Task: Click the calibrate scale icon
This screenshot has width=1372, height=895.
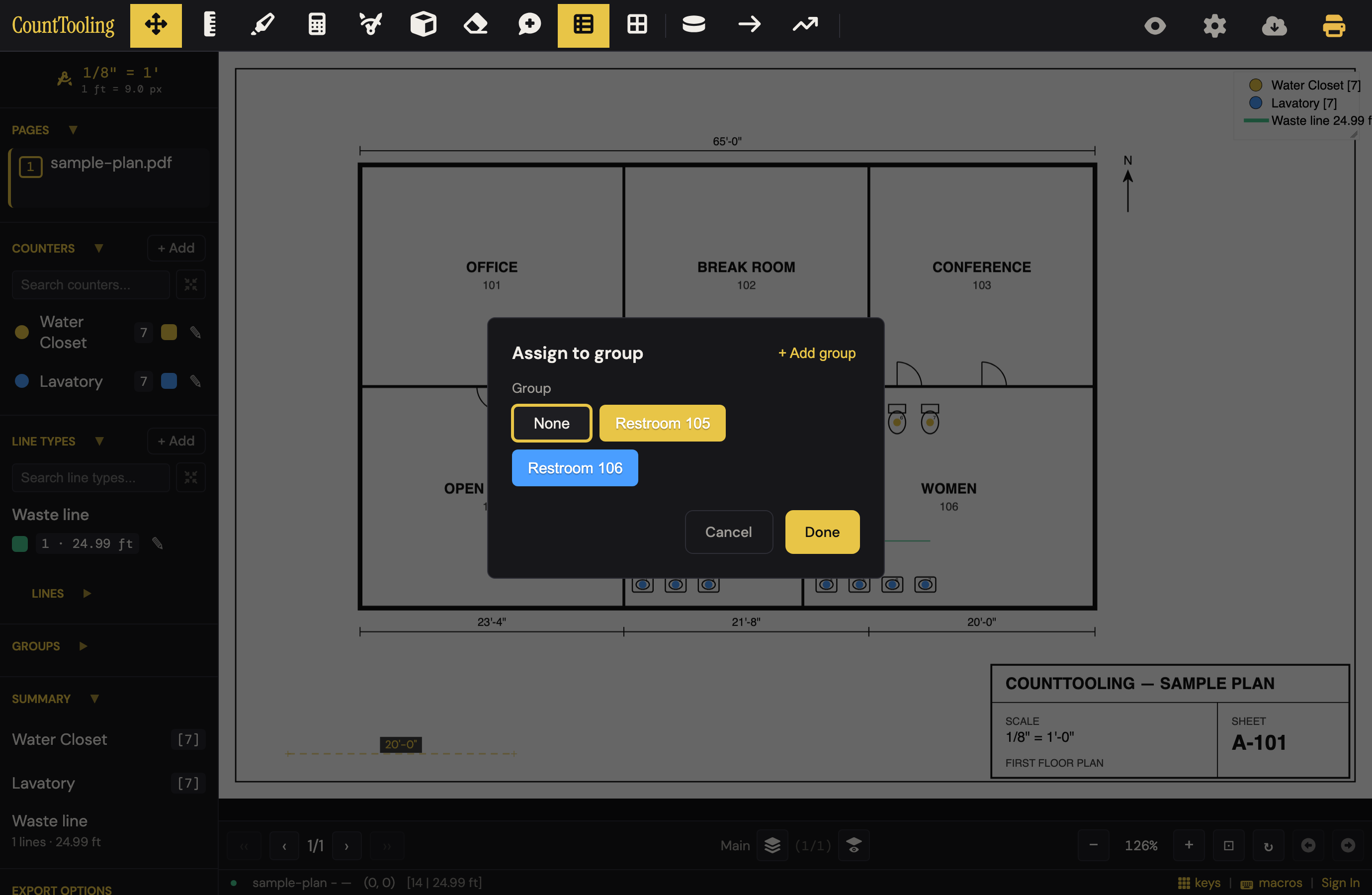Action: [65, 79]
